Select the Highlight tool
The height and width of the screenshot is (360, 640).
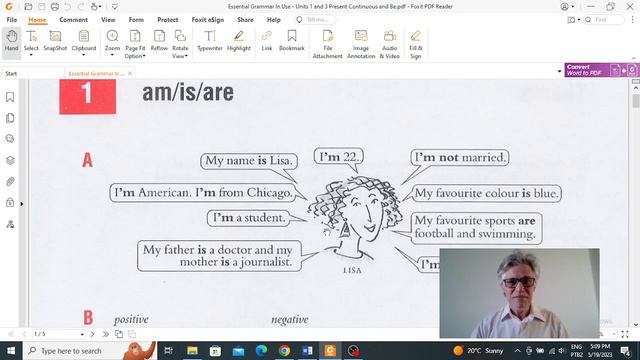[x=239, y=41]
